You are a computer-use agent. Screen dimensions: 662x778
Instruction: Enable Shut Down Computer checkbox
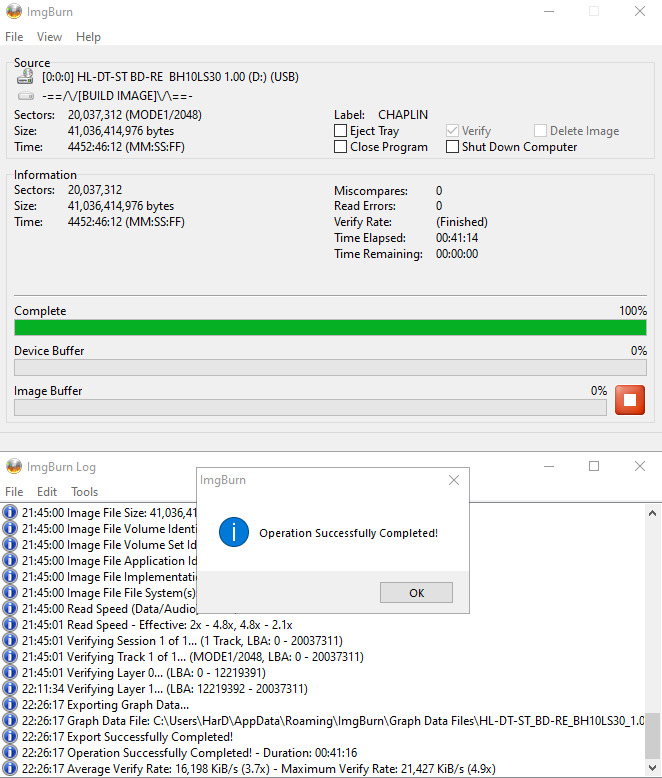coord(452,146)
